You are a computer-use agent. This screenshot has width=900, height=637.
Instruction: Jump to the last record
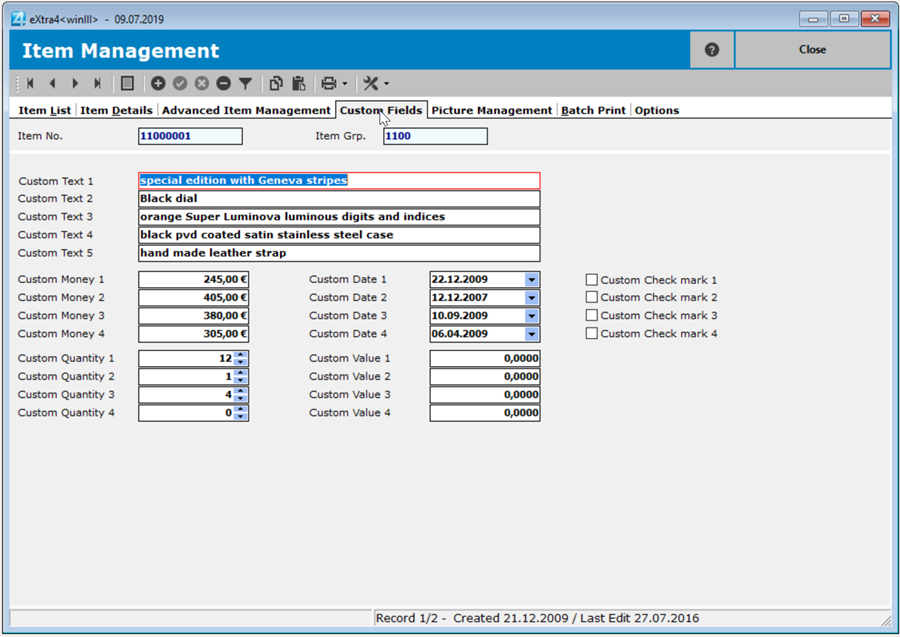pyautogui.click(x=97, y=84)
